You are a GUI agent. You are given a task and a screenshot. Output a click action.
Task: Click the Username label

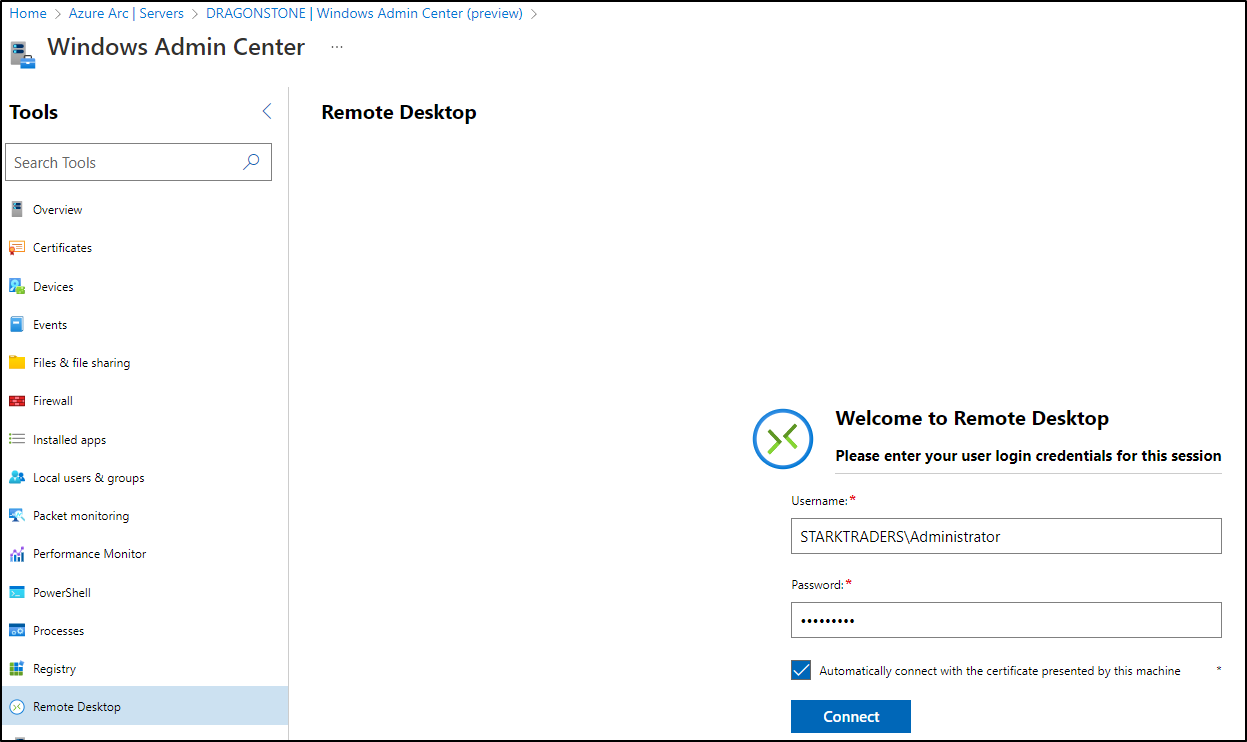click(820, 500)
